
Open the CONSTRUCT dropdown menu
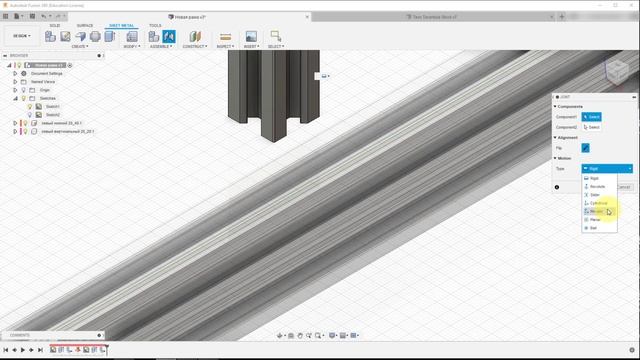pyautogui.click(x=195, y=47)
